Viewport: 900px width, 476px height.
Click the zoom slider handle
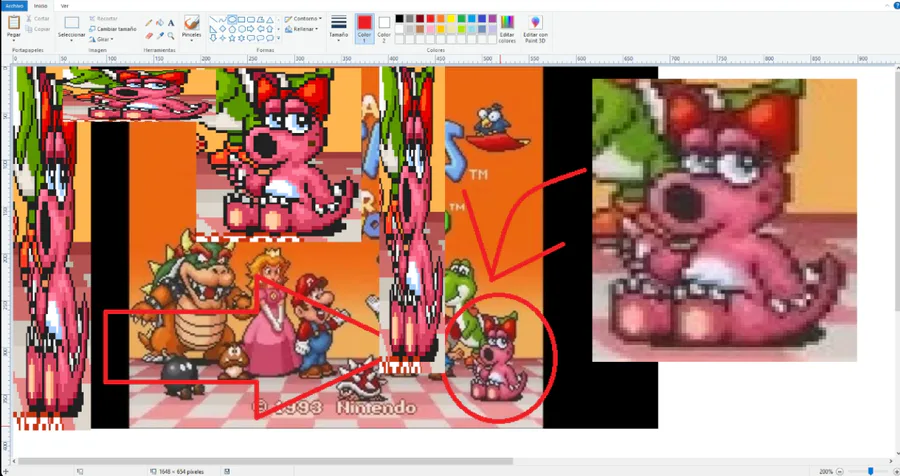point(871,471)
